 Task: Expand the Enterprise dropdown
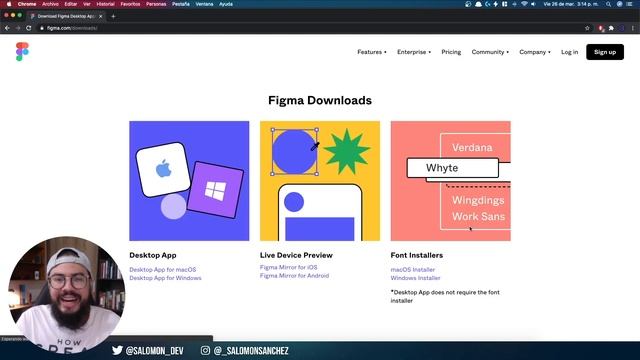coord(414,52)
